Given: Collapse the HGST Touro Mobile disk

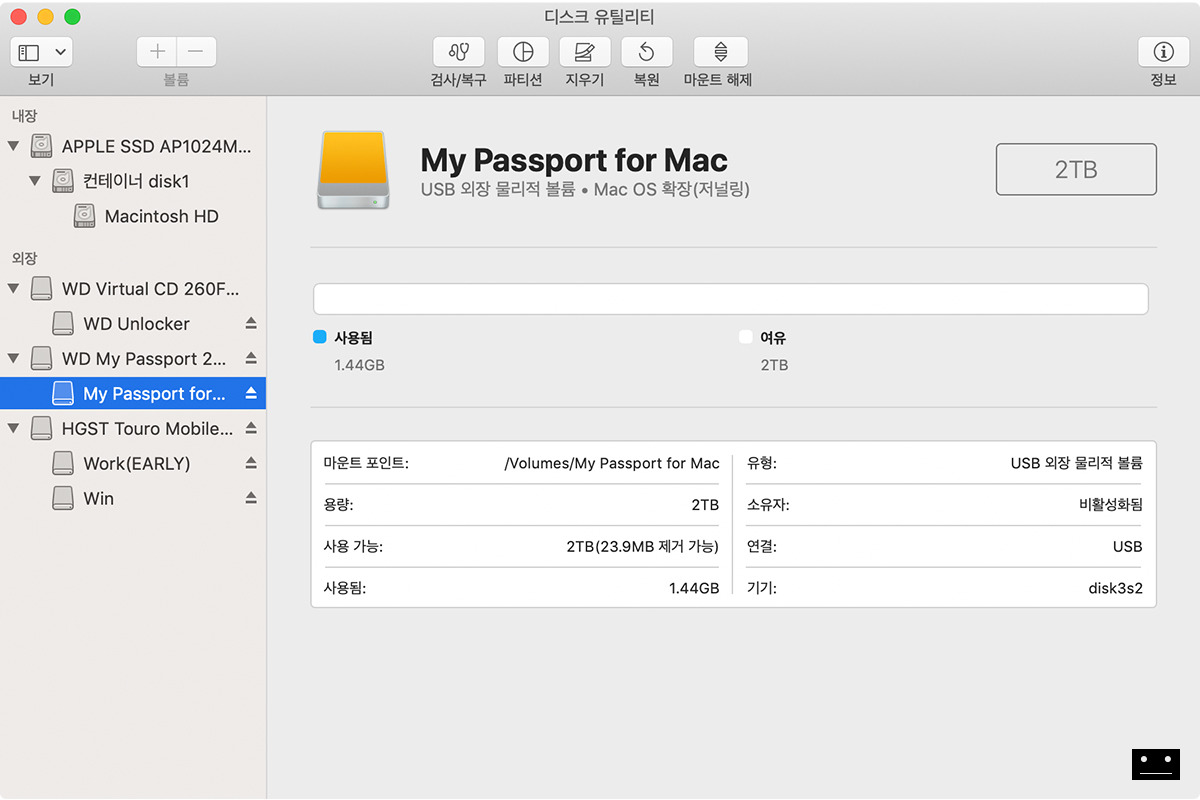Looking at the screenshot, I should [13, 429].
